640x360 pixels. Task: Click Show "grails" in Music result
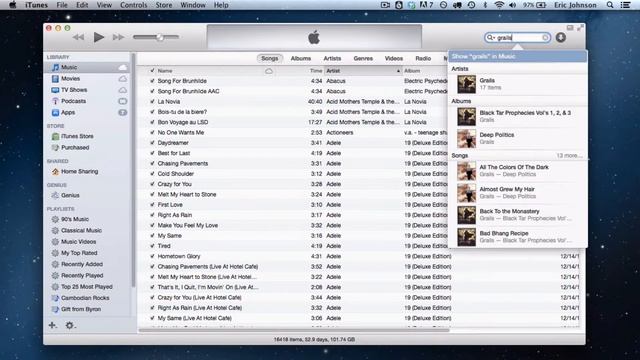pos(518,56)
